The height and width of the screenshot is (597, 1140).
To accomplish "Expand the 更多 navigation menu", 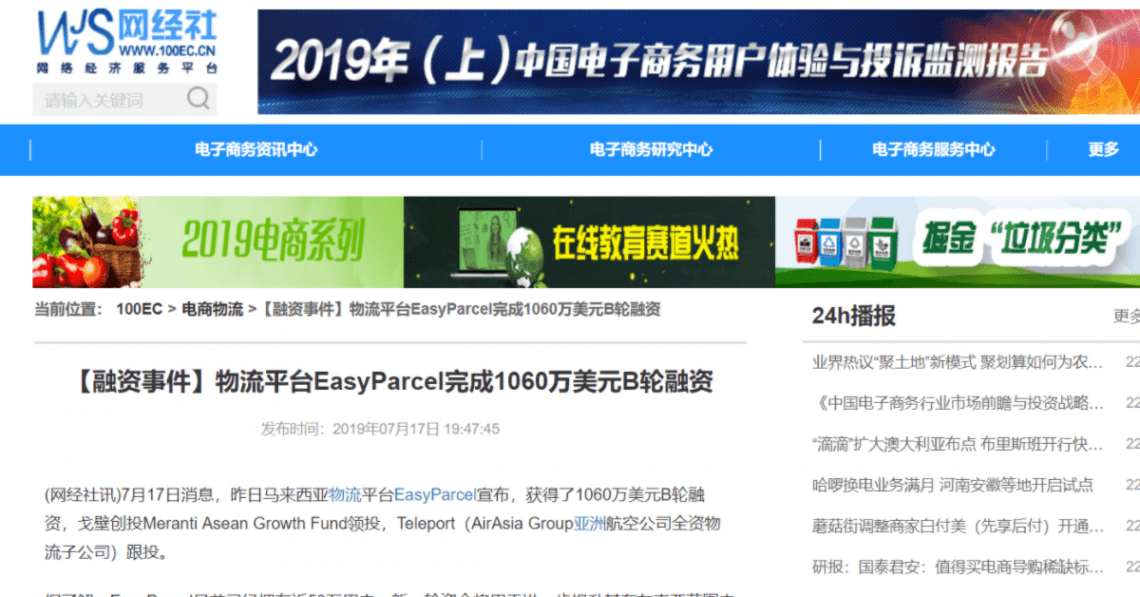I will (x=1103, y=150).
